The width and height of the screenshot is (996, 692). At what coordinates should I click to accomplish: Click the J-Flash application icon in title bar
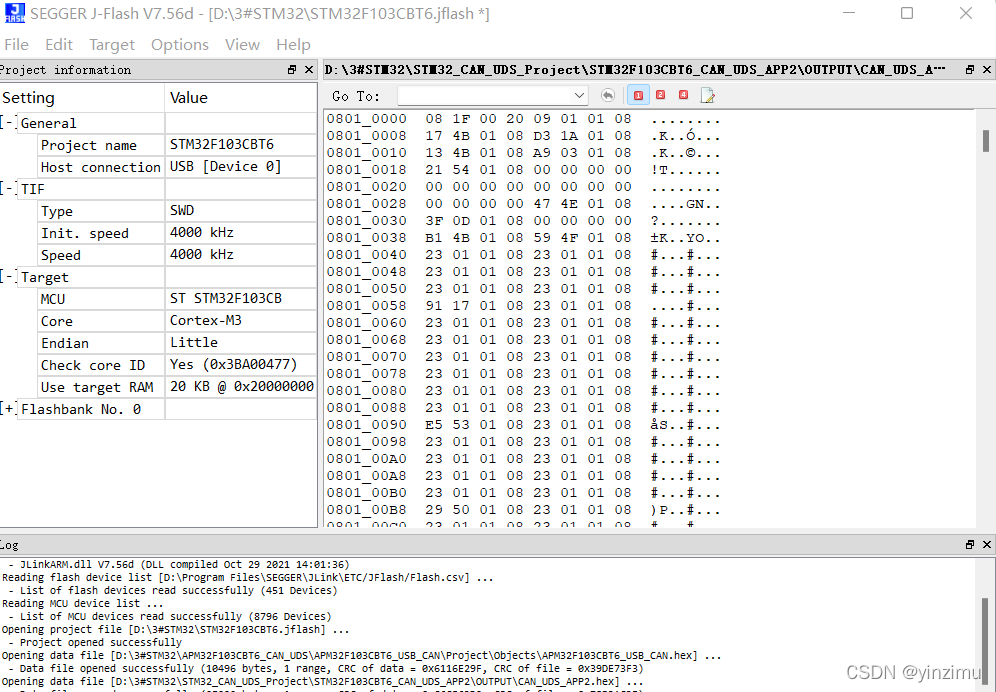pyautogui.click(x=15, y=13)
